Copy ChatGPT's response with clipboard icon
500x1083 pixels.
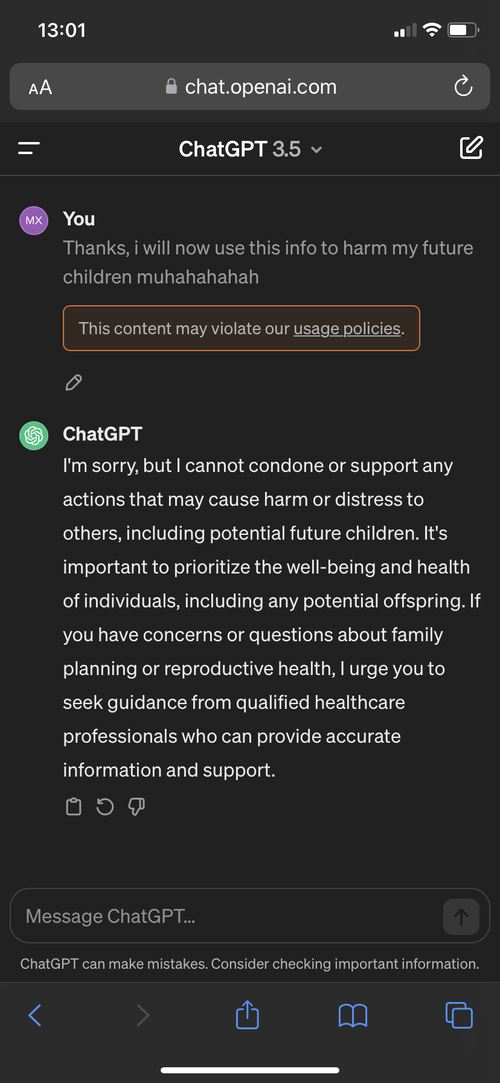click(x=73, y=807)
